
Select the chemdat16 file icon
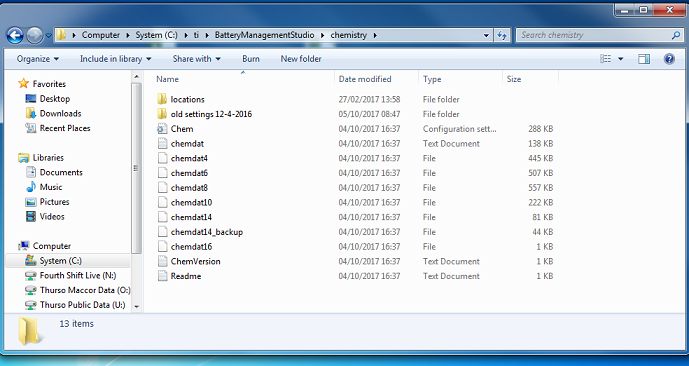tap(162, 246)
